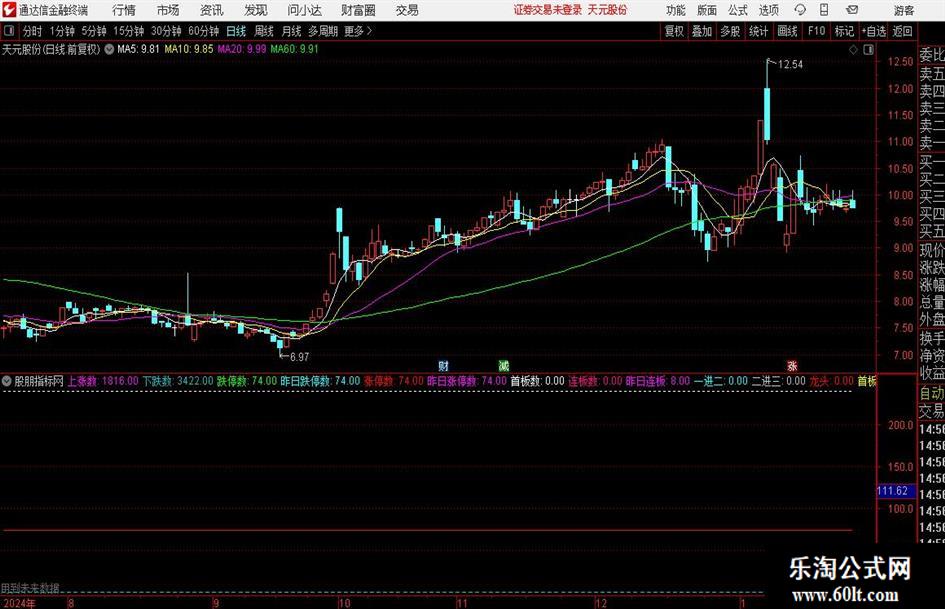Open the 财富圈 menu
The width and height of the screenshot is (945, 609).
pyautogui.click(x=358, y=10)
